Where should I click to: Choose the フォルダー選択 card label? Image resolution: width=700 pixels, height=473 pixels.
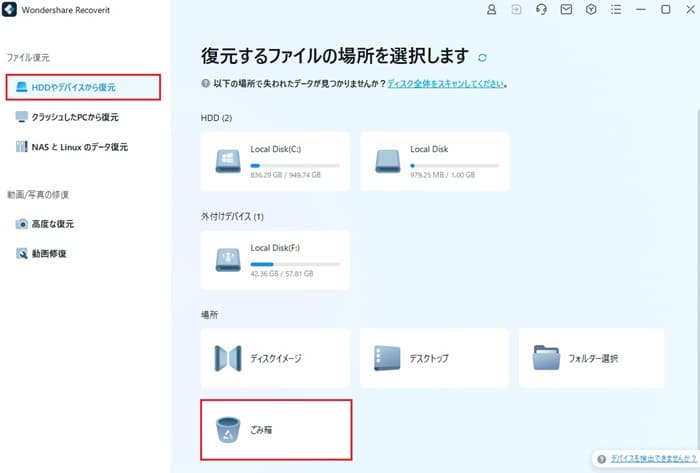(593, 358)
